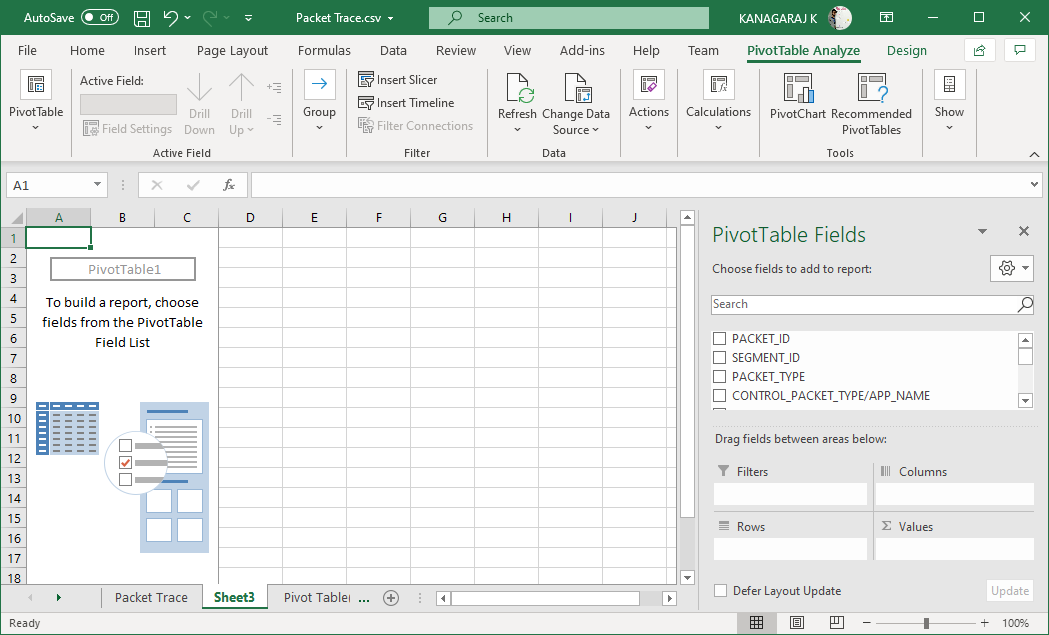Switch to the Home tab

[x=87, y=51]
